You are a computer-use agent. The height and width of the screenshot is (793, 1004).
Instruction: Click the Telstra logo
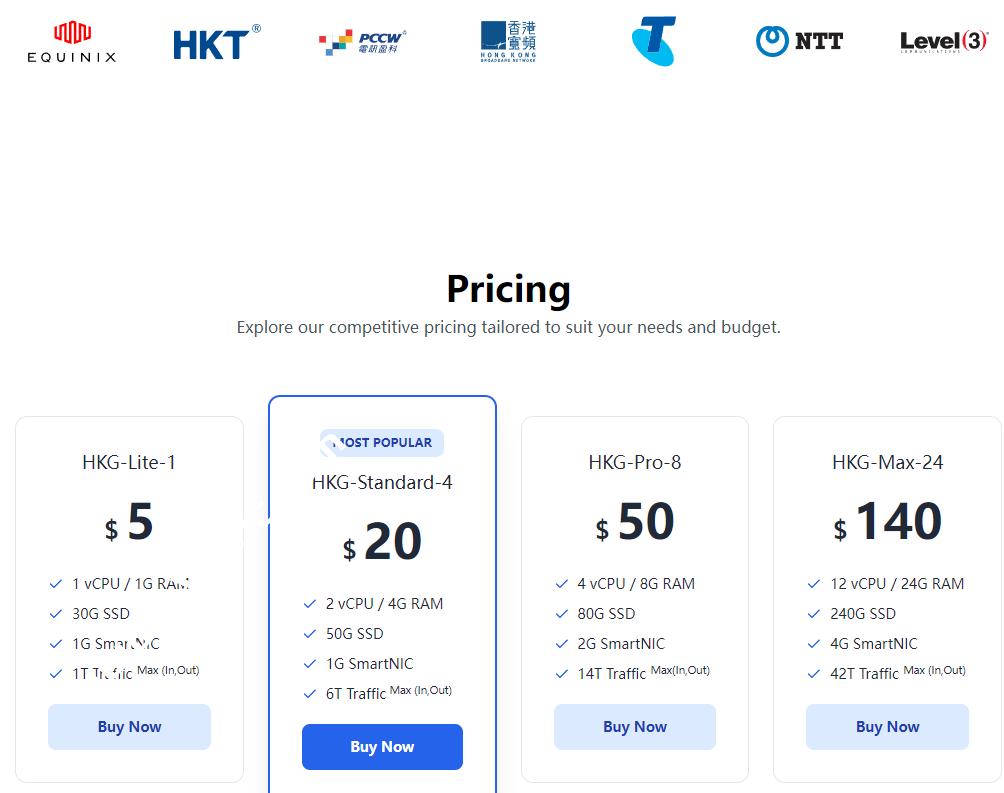point(654,41)
